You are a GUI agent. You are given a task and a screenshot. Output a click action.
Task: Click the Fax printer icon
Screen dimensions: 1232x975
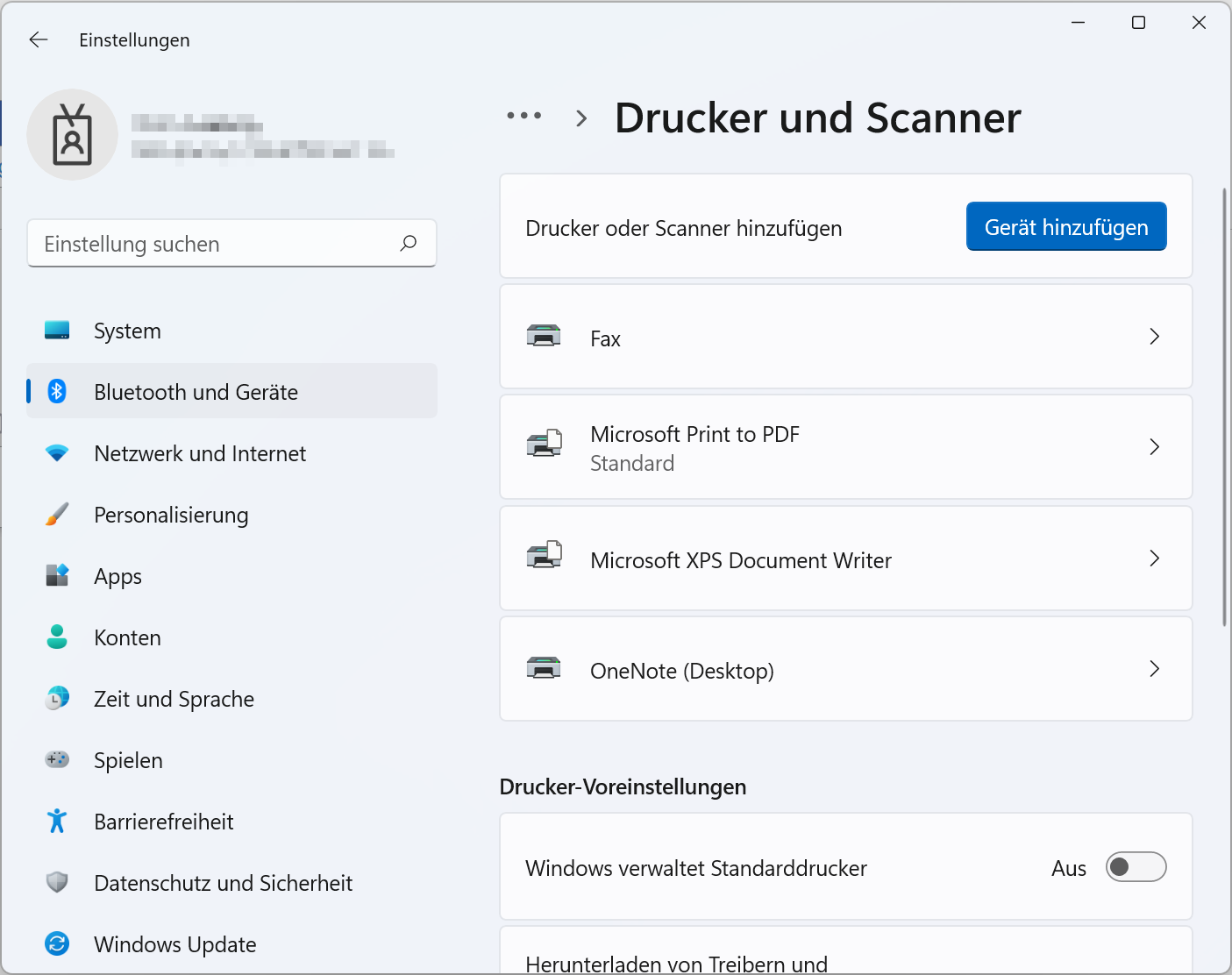pyautogui.click(x=544, y=337)
